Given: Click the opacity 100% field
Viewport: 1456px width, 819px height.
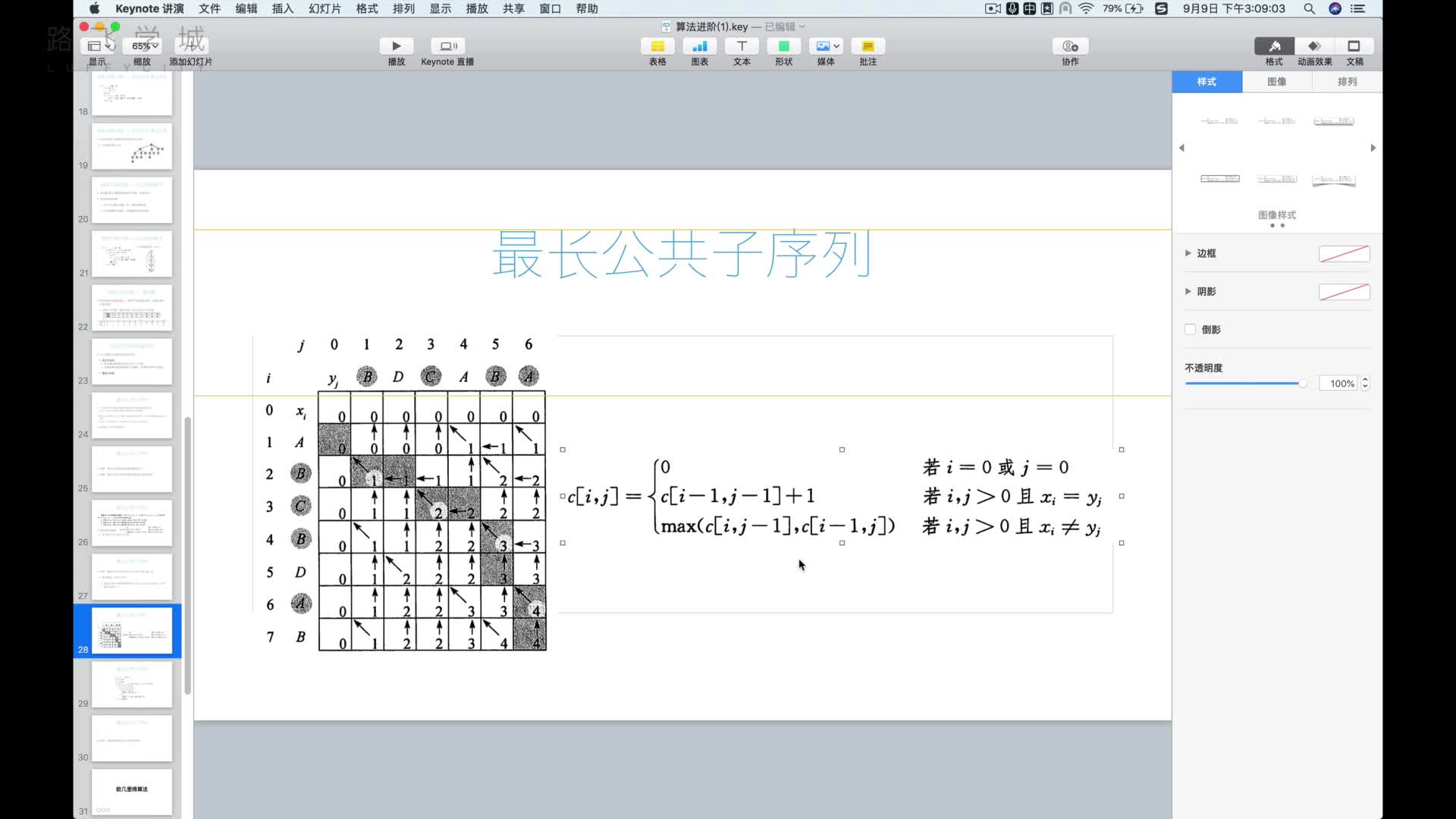Looking at the screenshot, I should point(1339,384).
